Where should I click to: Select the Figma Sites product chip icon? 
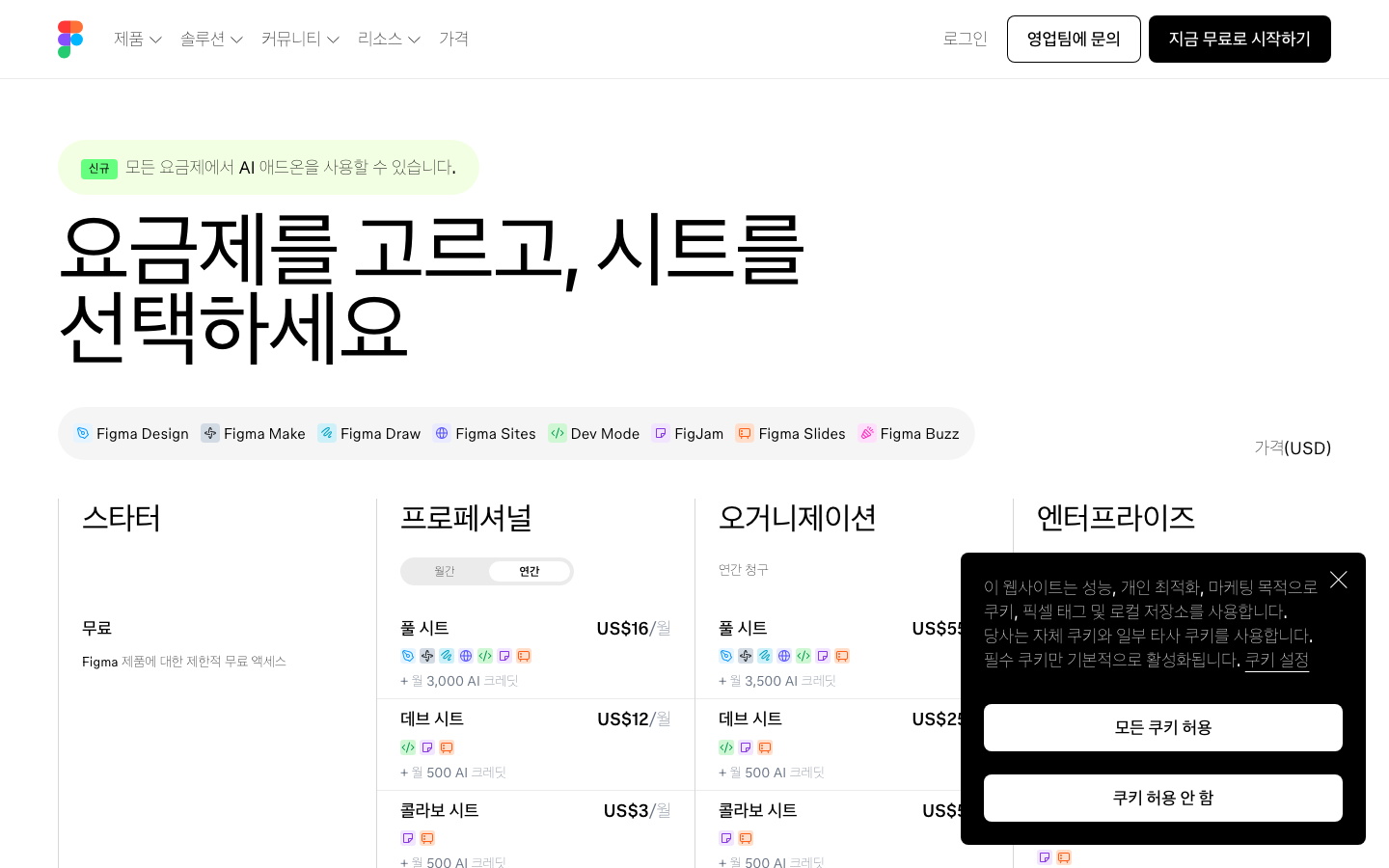coord(442,434)
